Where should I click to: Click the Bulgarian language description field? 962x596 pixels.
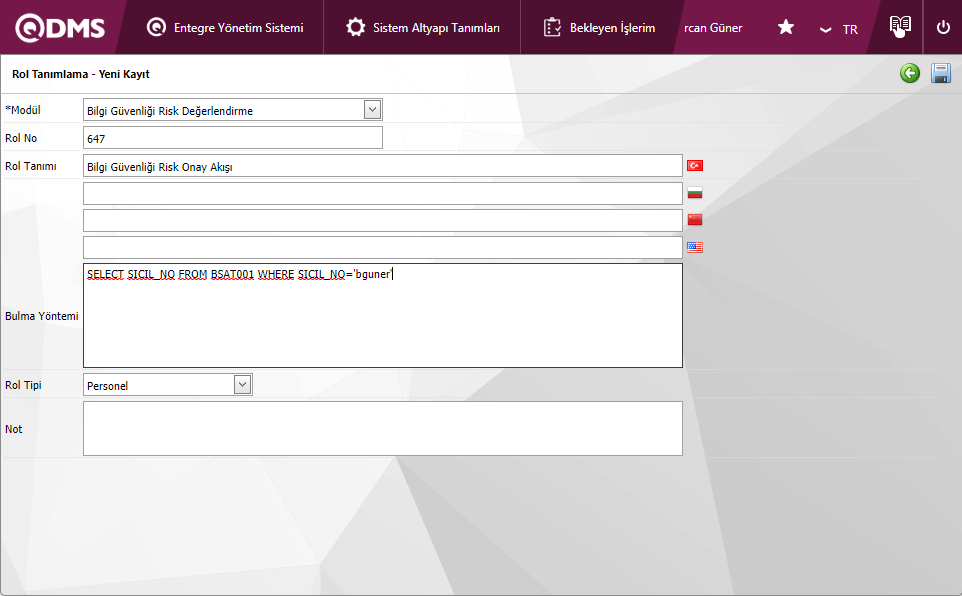(383, 193)
